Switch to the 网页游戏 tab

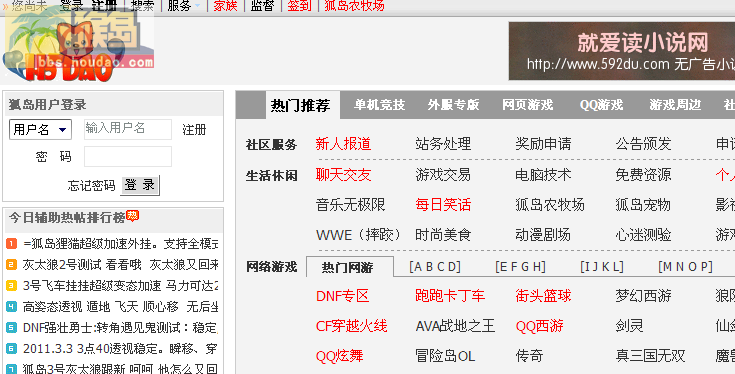(528, 105)
